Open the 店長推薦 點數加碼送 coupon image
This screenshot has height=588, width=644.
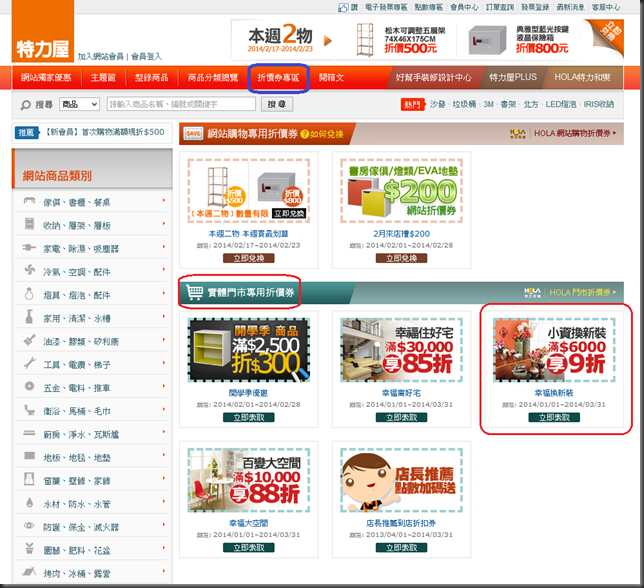coord(401,480)
